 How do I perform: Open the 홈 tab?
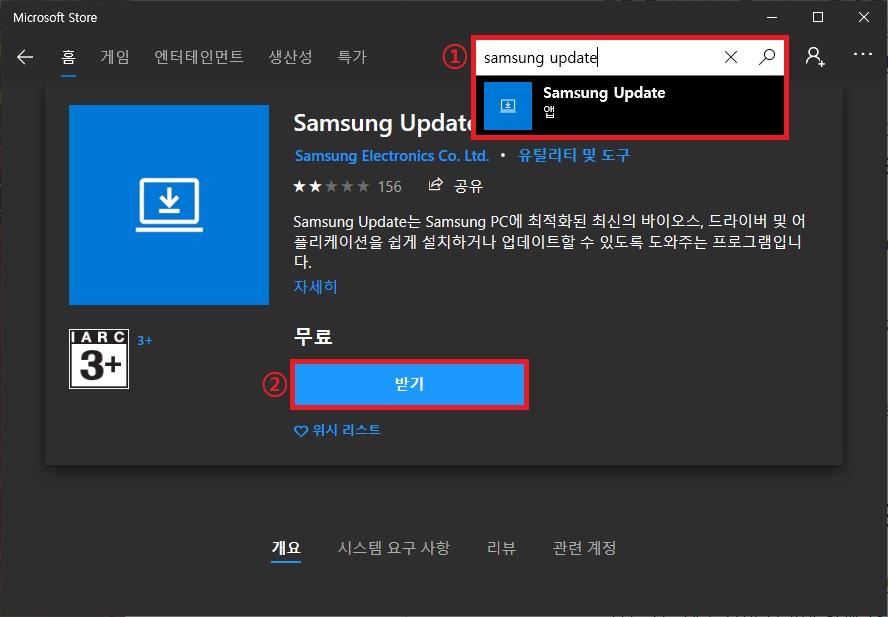69,57
